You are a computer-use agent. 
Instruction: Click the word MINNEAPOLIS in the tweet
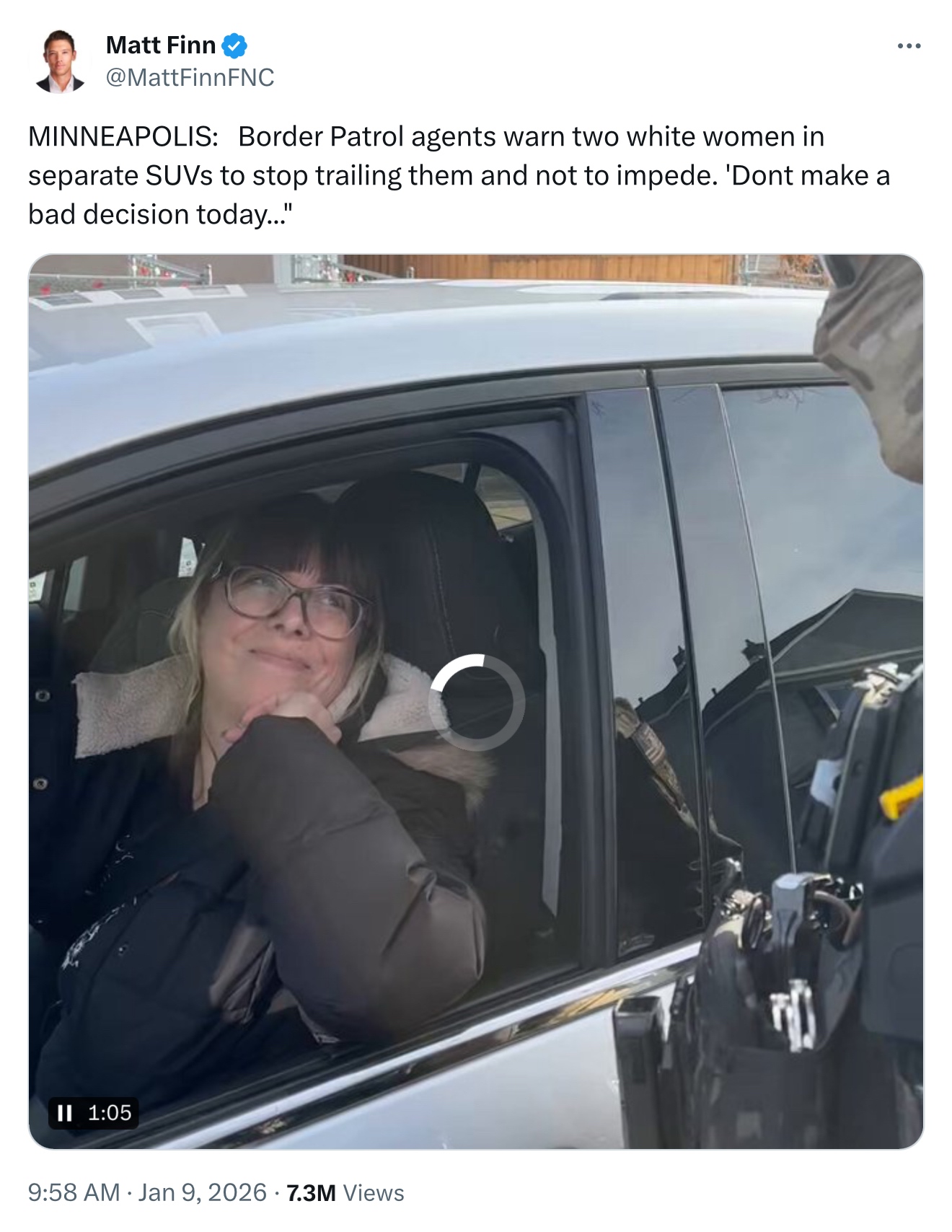pyautogui.click(x=123, y=136)
